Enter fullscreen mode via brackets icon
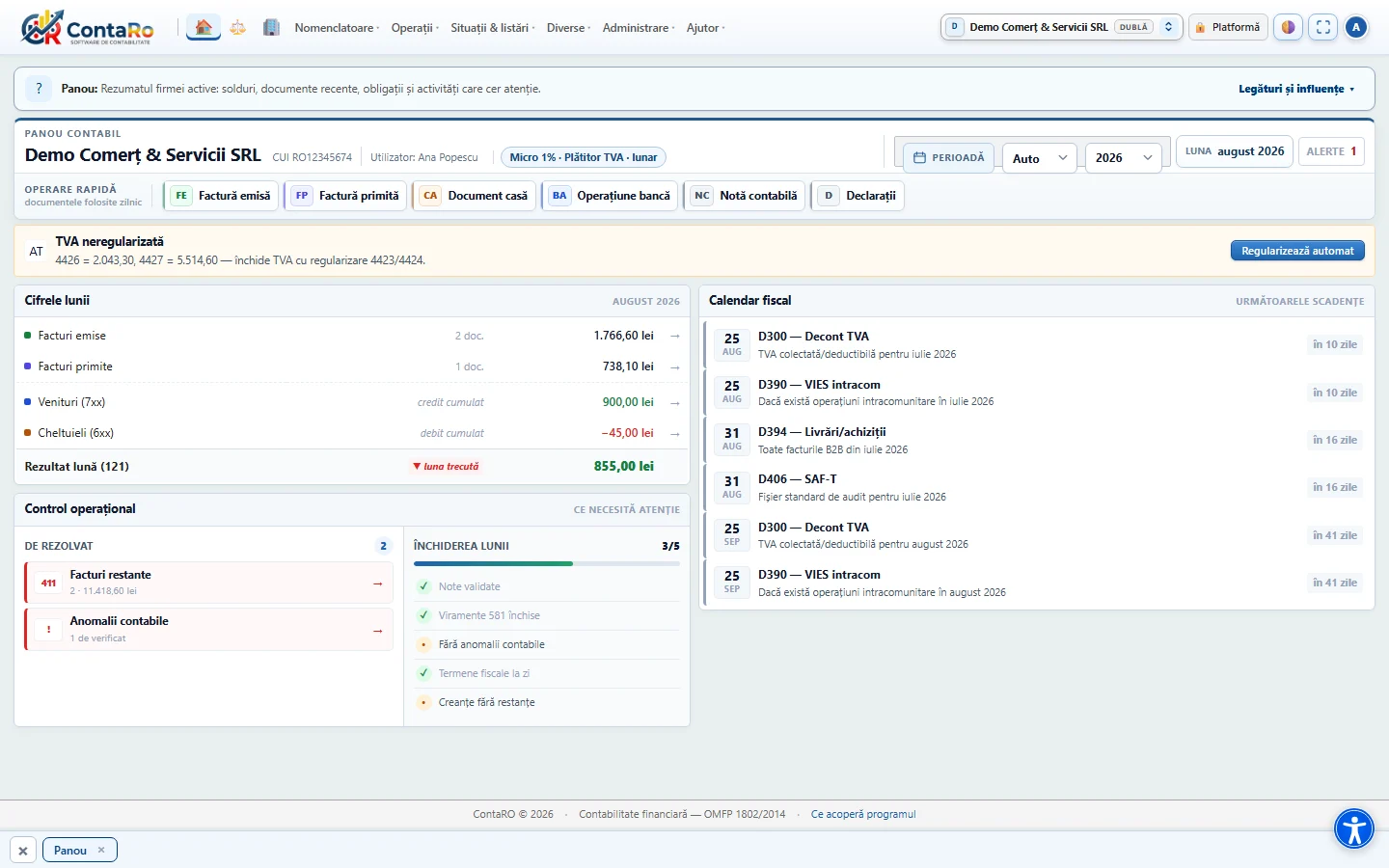The image size is (1389, 868). 1323,27
